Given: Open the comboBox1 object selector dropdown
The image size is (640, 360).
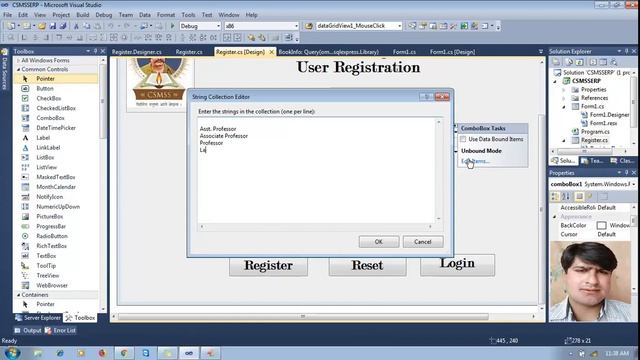Looking at the screenshot, I should click(x=633, y=184).
